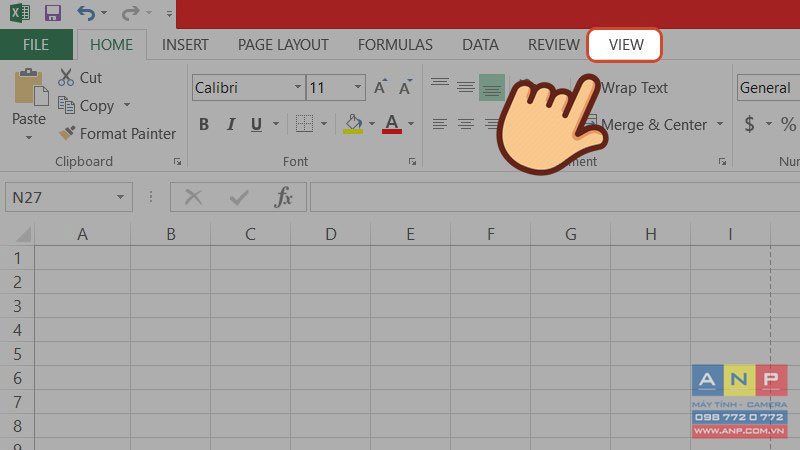Undo the last action
800x450 pixels.
86,13
